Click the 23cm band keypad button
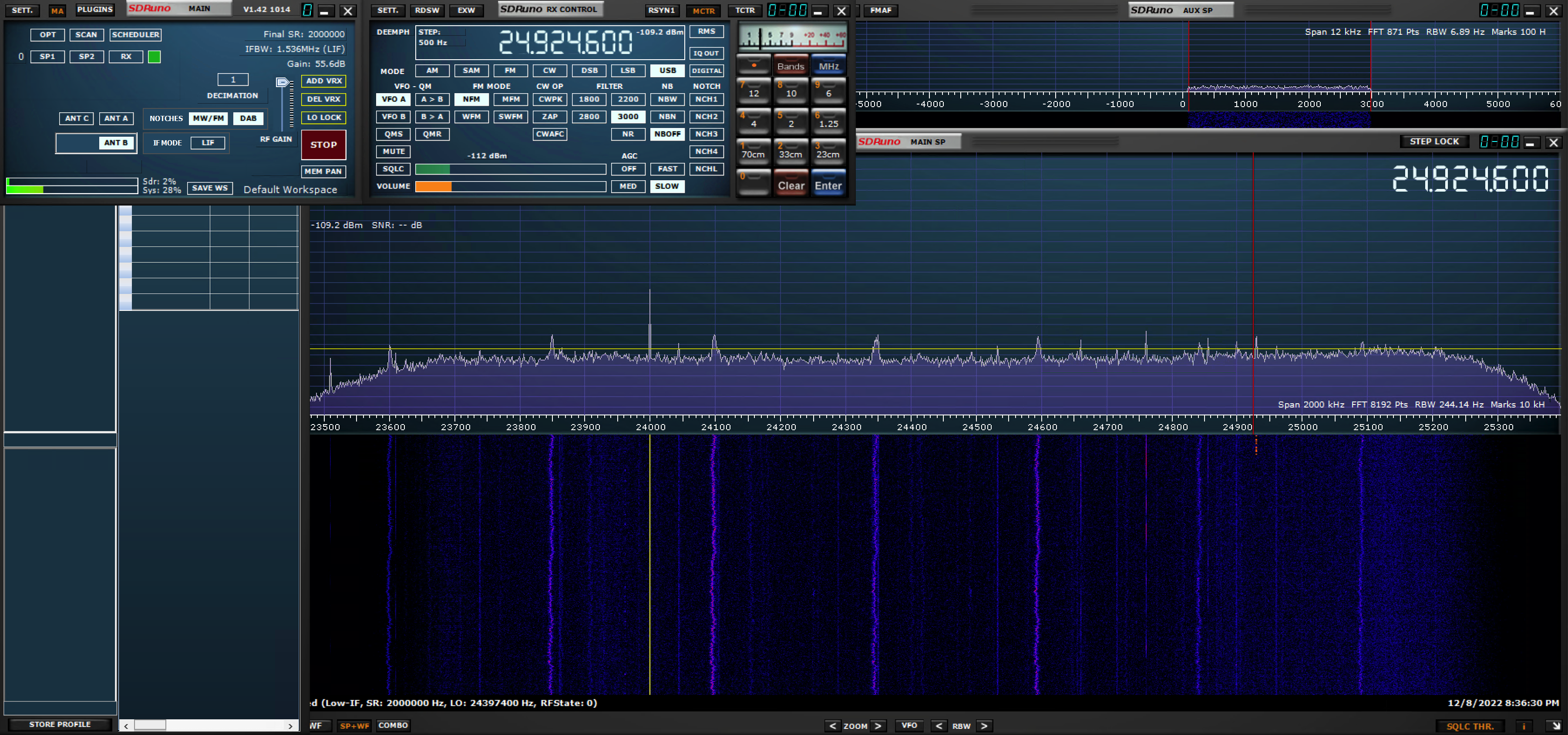Viewport: 1568px width, 735px height. pos(828,152)
